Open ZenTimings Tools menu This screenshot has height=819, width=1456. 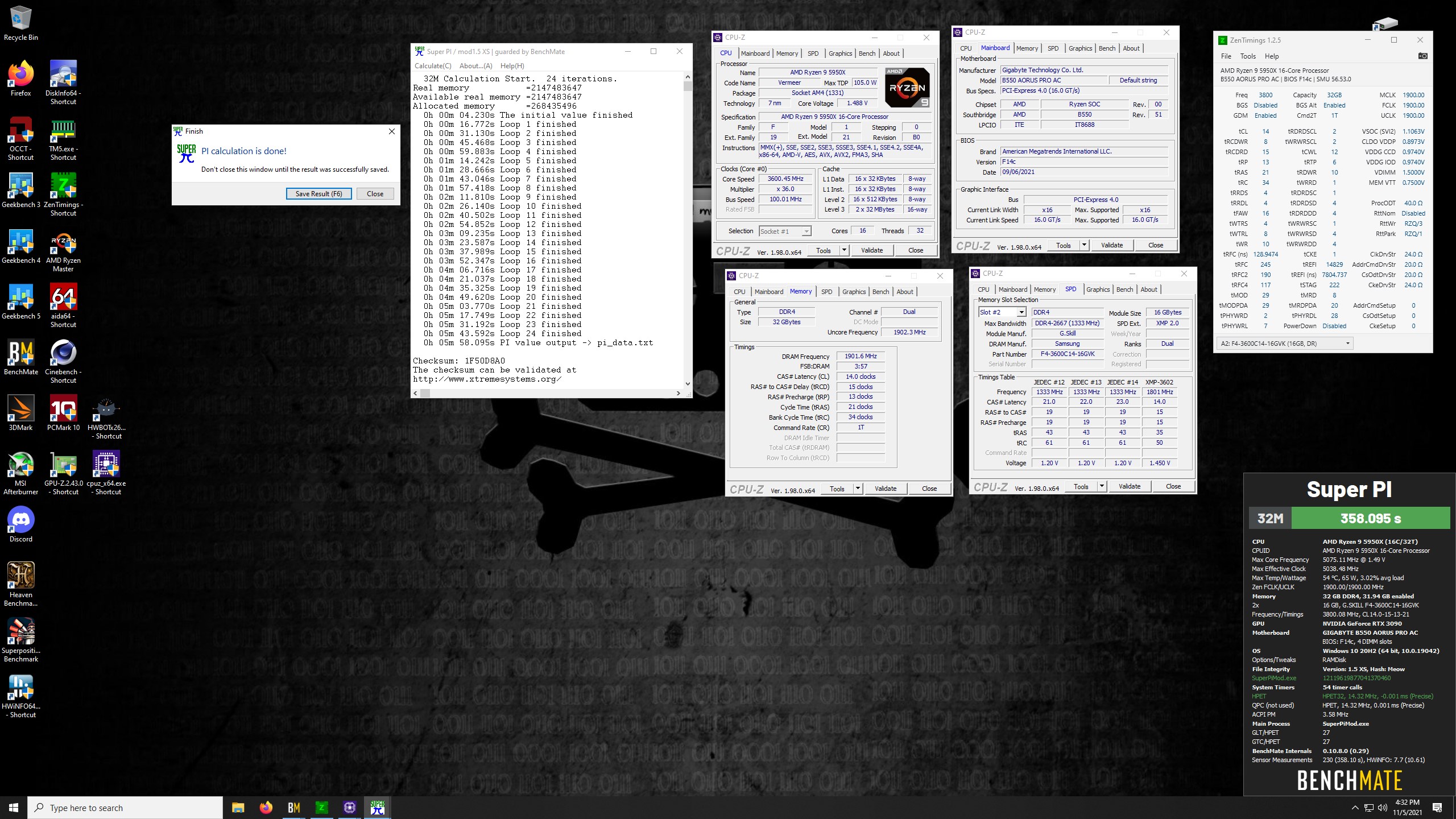pos(1248,56)
